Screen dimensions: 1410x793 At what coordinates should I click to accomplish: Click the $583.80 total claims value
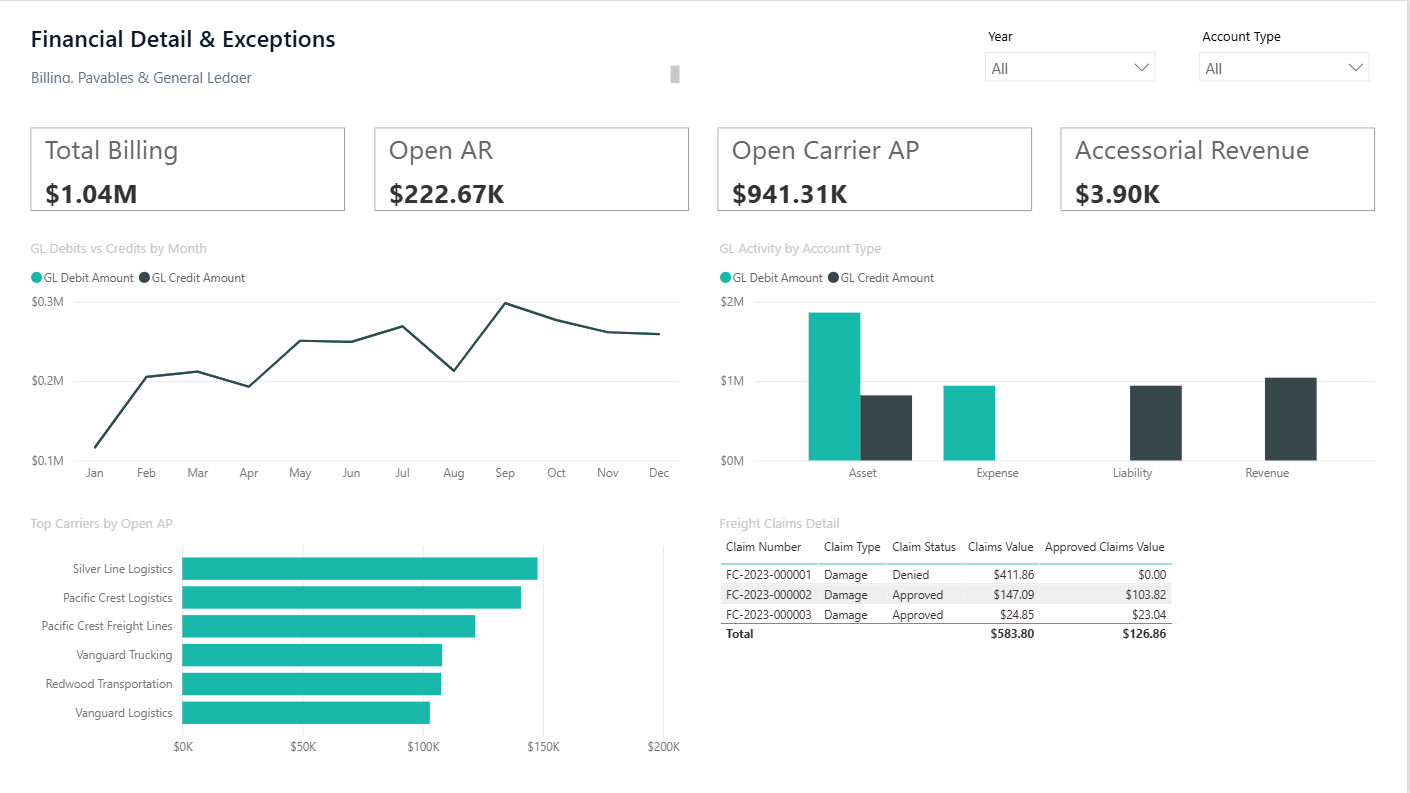tap(1013, 633)
